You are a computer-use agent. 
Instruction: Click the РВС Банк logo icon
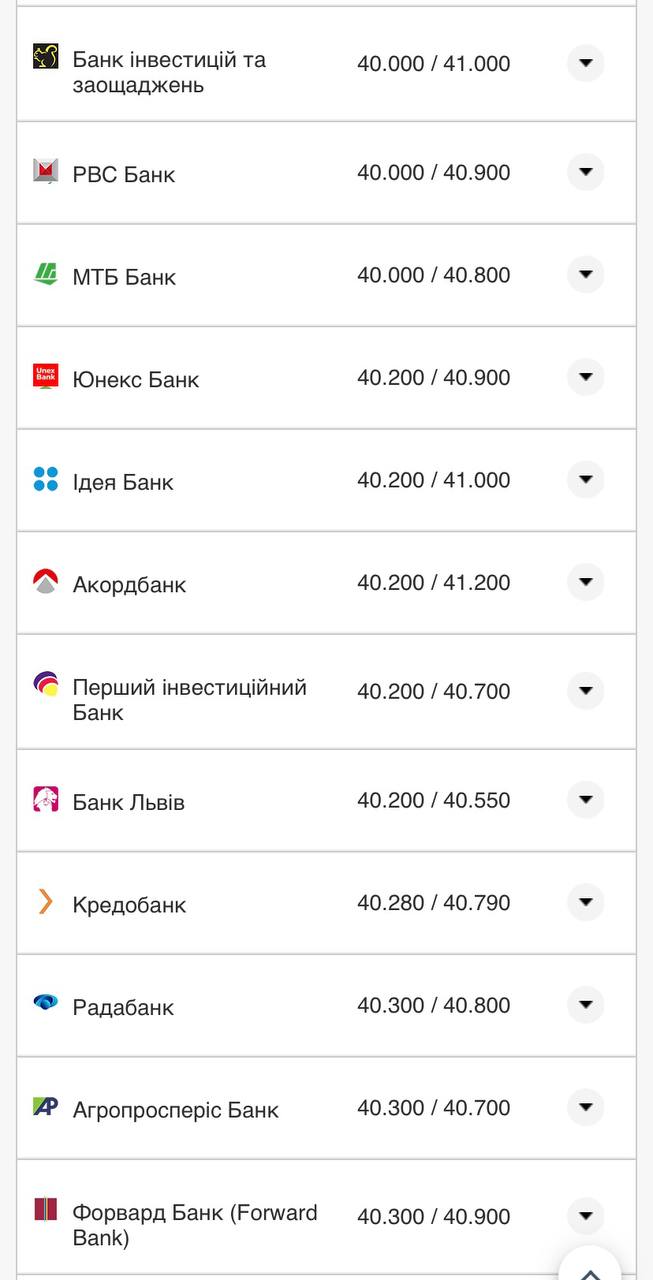[x=46, y=171]
